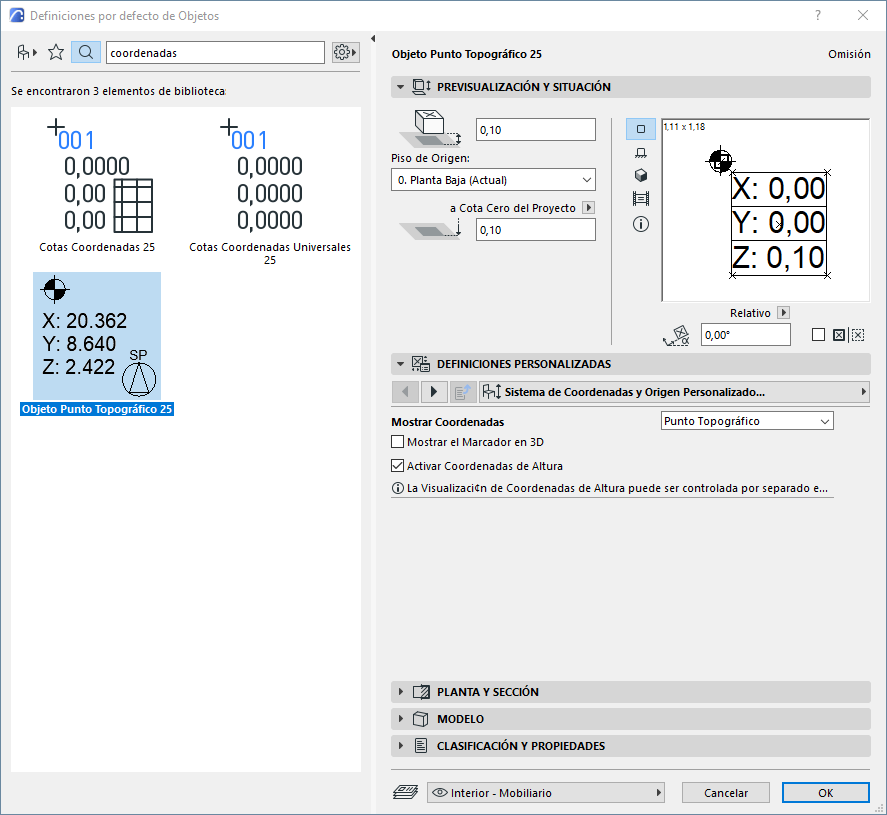
Task: Disable mirroring with empty square toggle
Action: (x=818, y=335)
